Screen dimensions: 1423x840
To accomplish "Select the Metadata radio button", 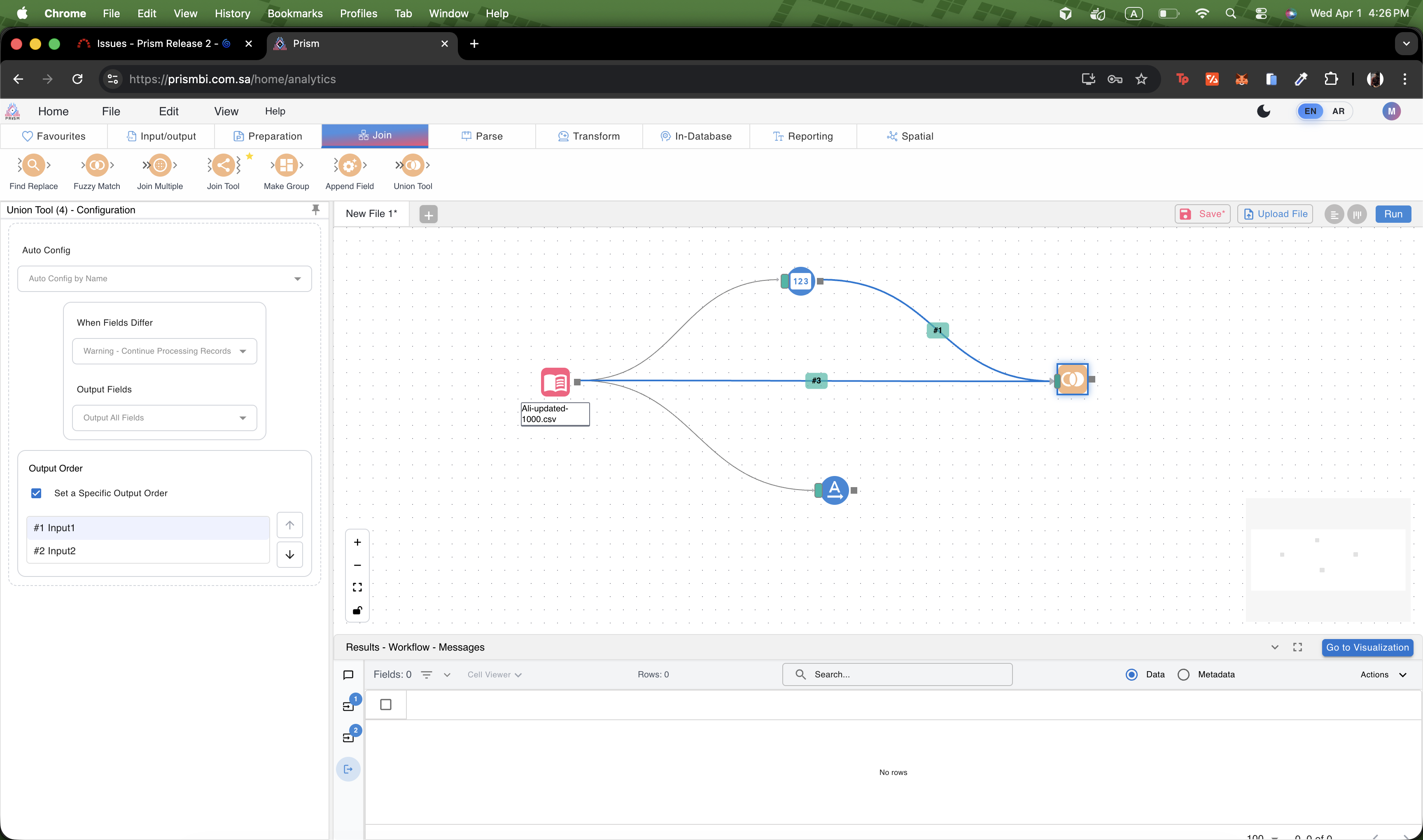I will [1184, 675].
